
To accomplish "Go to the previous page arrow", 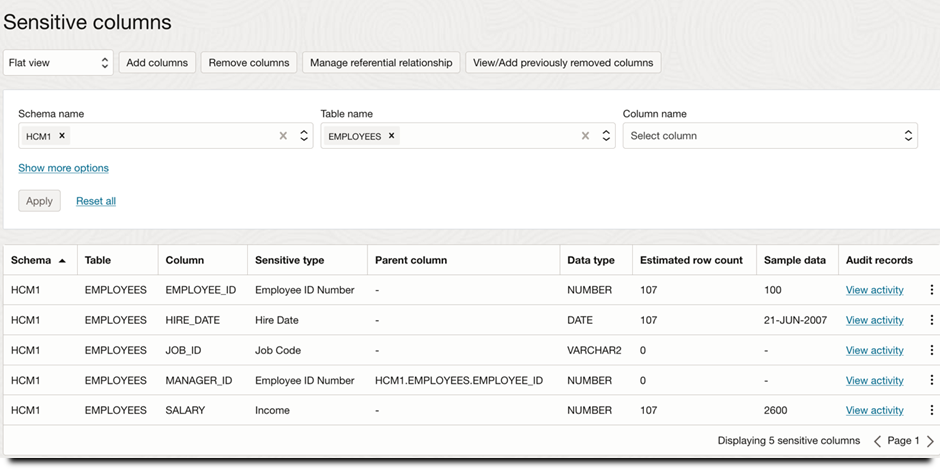I will tap(877, 441).
